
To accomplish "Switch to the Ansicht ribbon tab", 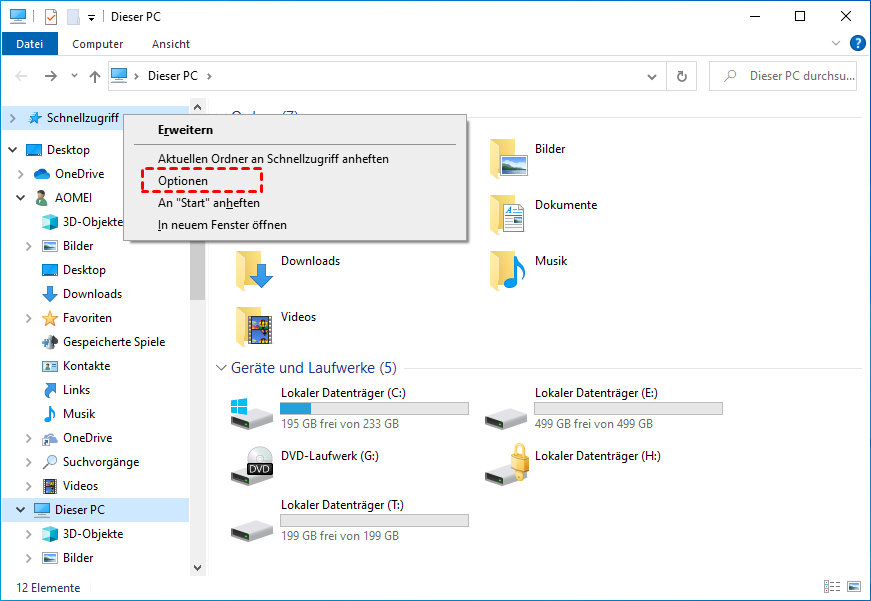I will point(171,44).
